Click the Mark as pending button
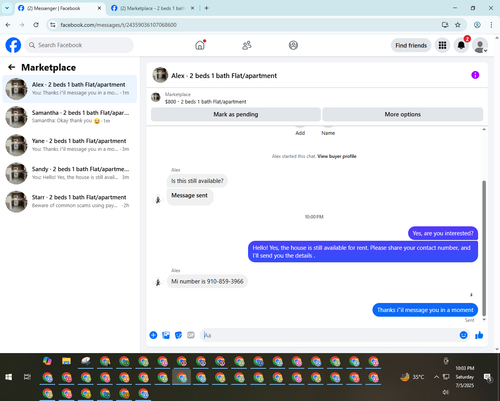This screenshot has height=401, width=500. click(x=236, y=114)
